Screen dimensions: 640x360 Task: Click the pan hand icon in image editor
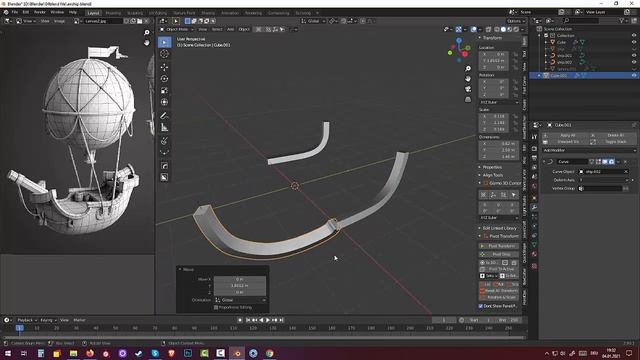pos(147,42)
